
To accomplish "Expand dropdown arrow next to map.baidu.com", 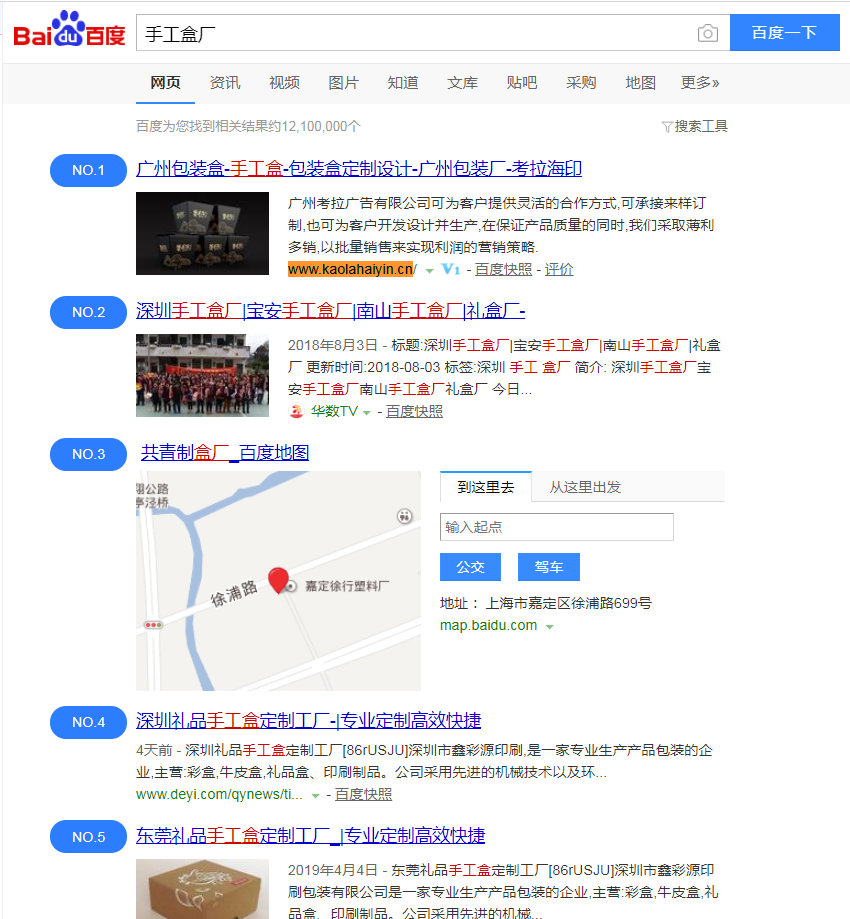I will 550,627.
